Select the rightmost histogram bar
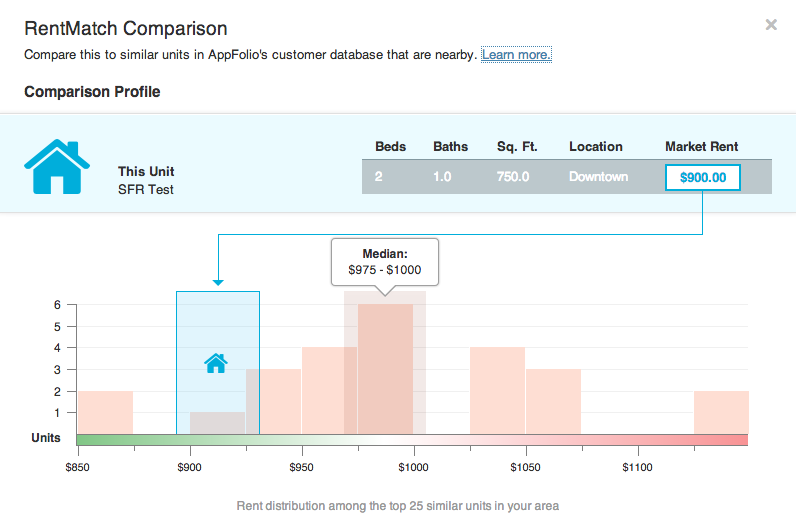This screenshot has width=796, height=528. tap(721, 412)
